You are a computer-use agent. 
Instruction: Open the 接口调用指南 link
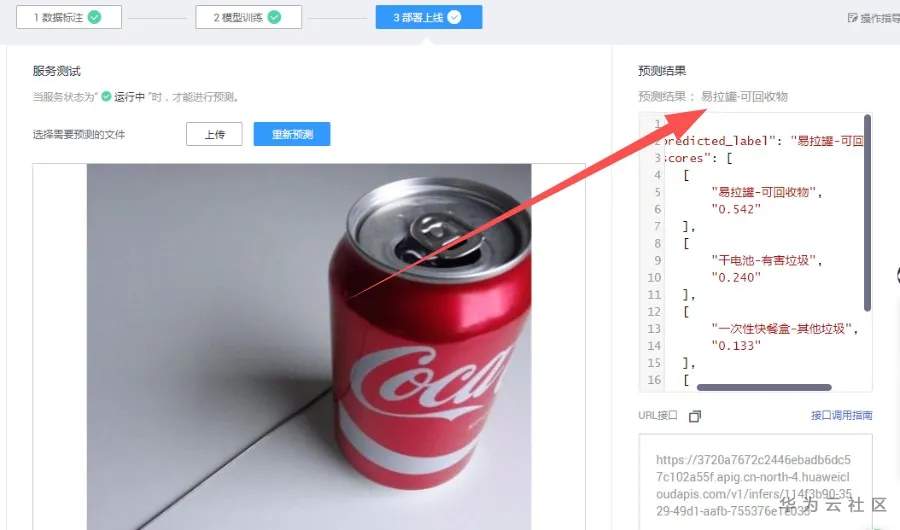coord(841,415)
